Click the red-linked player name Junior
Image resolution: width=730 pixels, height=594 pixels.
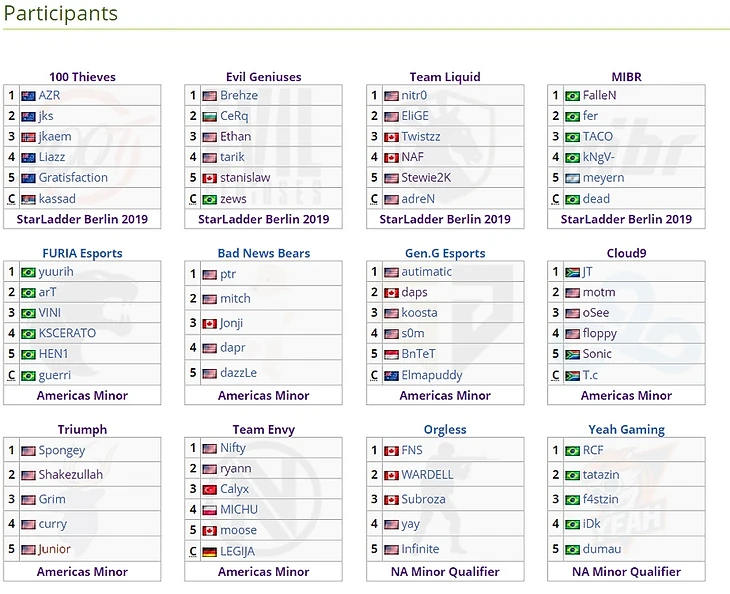pyautogui.click(x=54, y=549)
